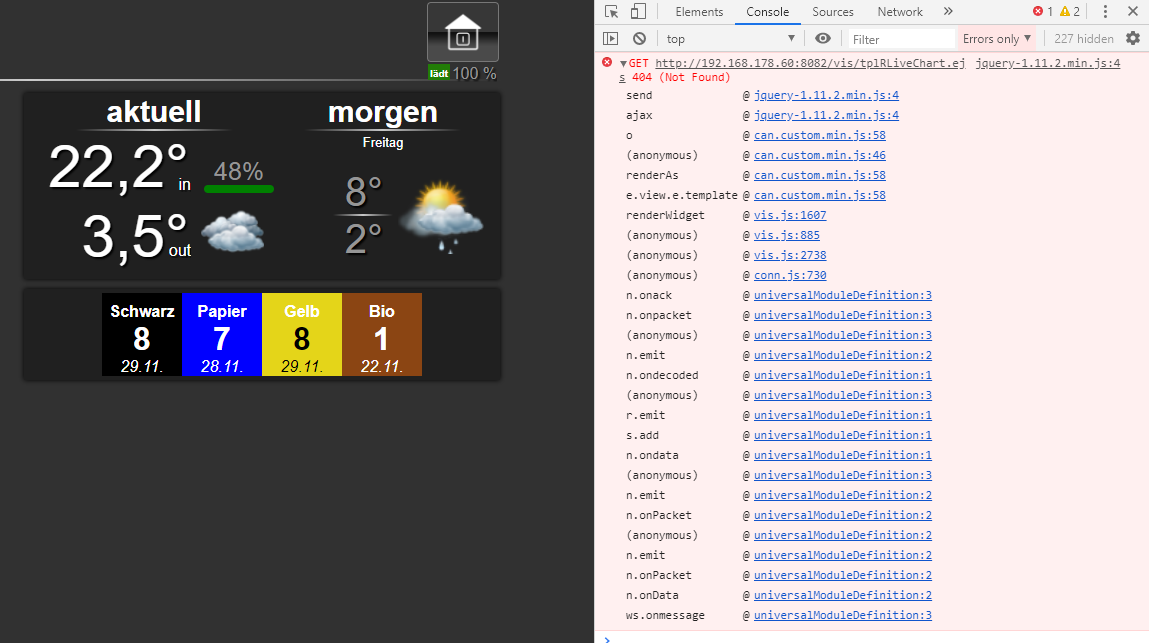Click the 404 (Not Found) error text
The image size is (1149, 643).
coord(681,77)
